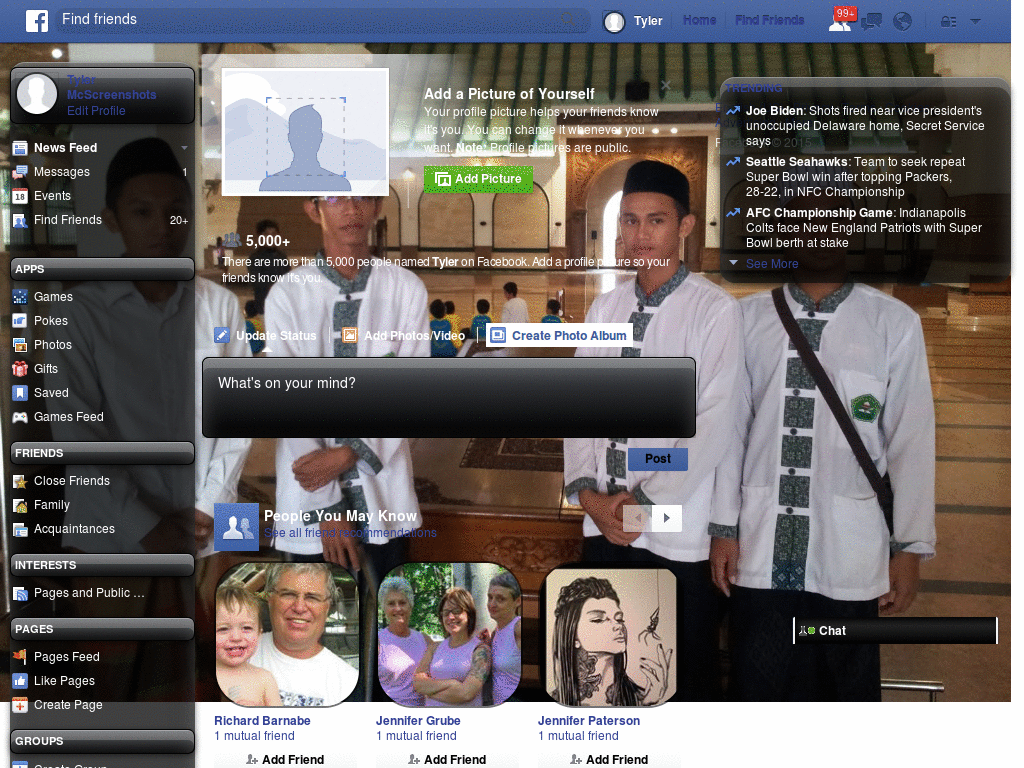Open Find Friends in the sidebar

coord(67,220)
